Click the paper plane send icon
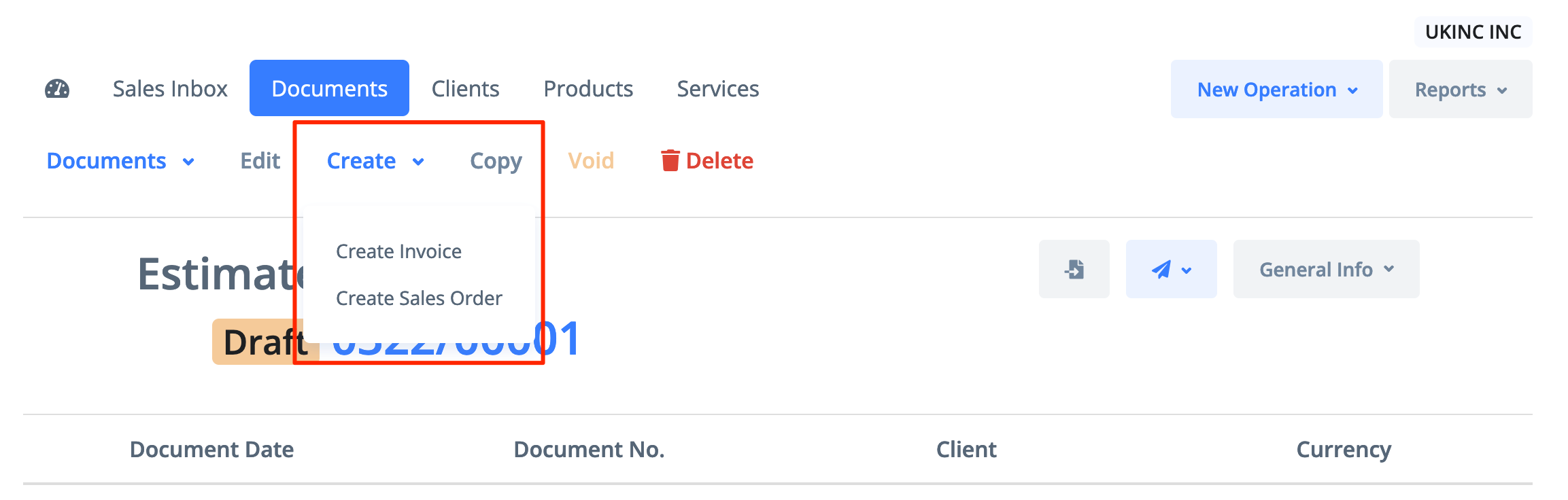 1161,270
